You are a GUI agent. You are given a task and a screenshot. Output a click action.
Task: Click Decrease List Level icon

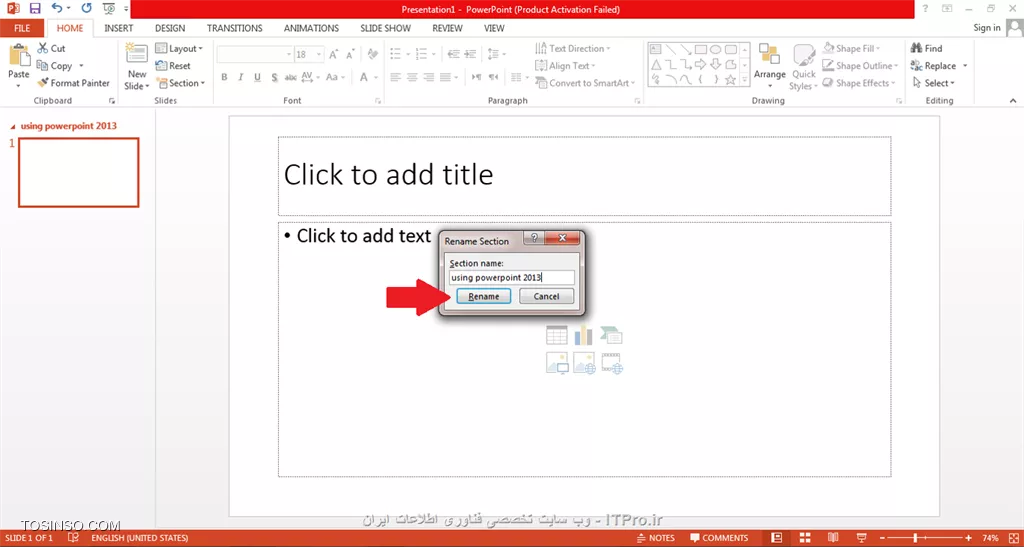point(453,54)
